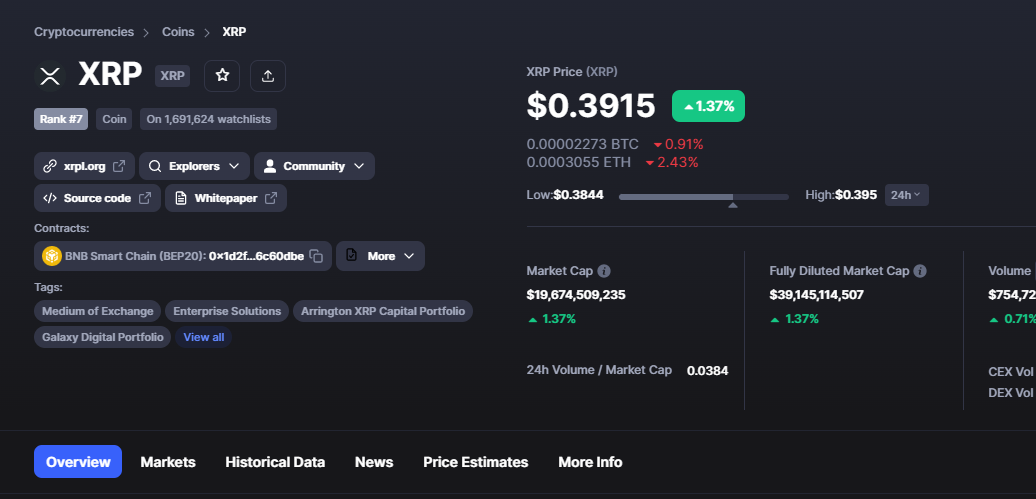1036x499 pixels.
Task: Click the low-high price range bar
Action: (704, 197)
